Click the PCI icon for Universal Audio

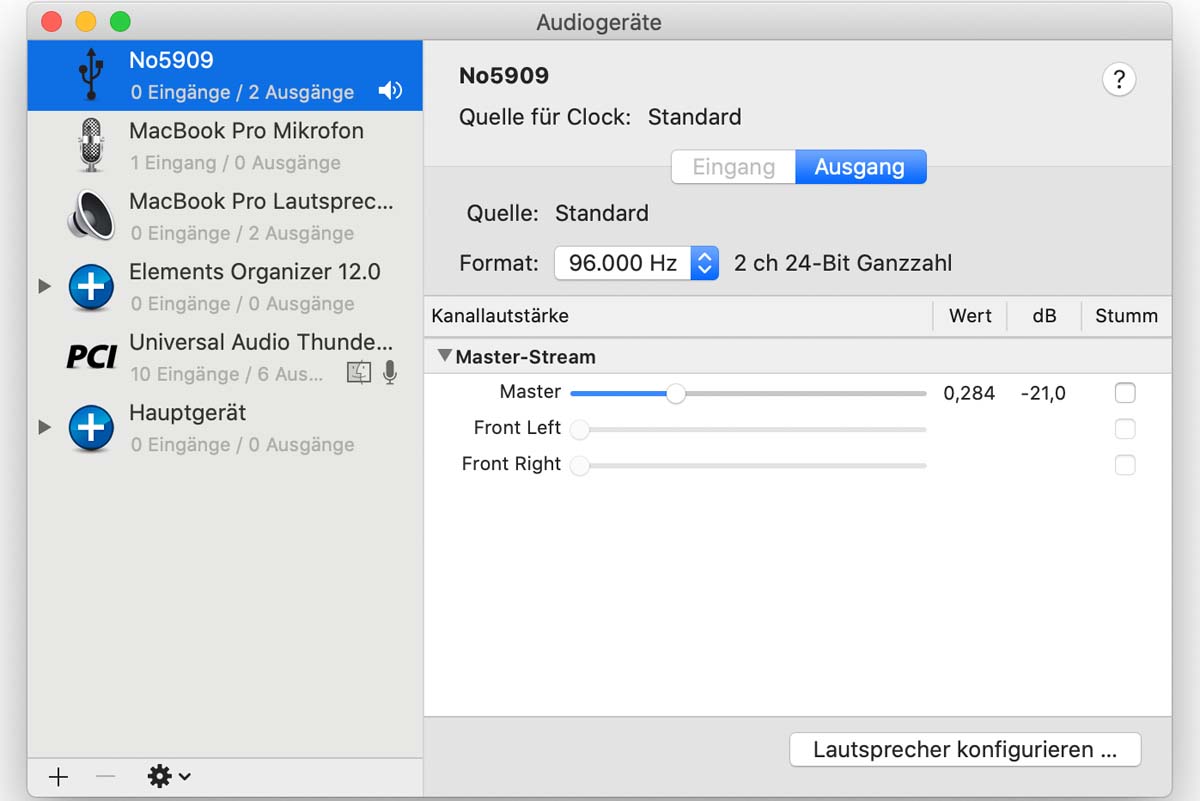coord(91,357)
